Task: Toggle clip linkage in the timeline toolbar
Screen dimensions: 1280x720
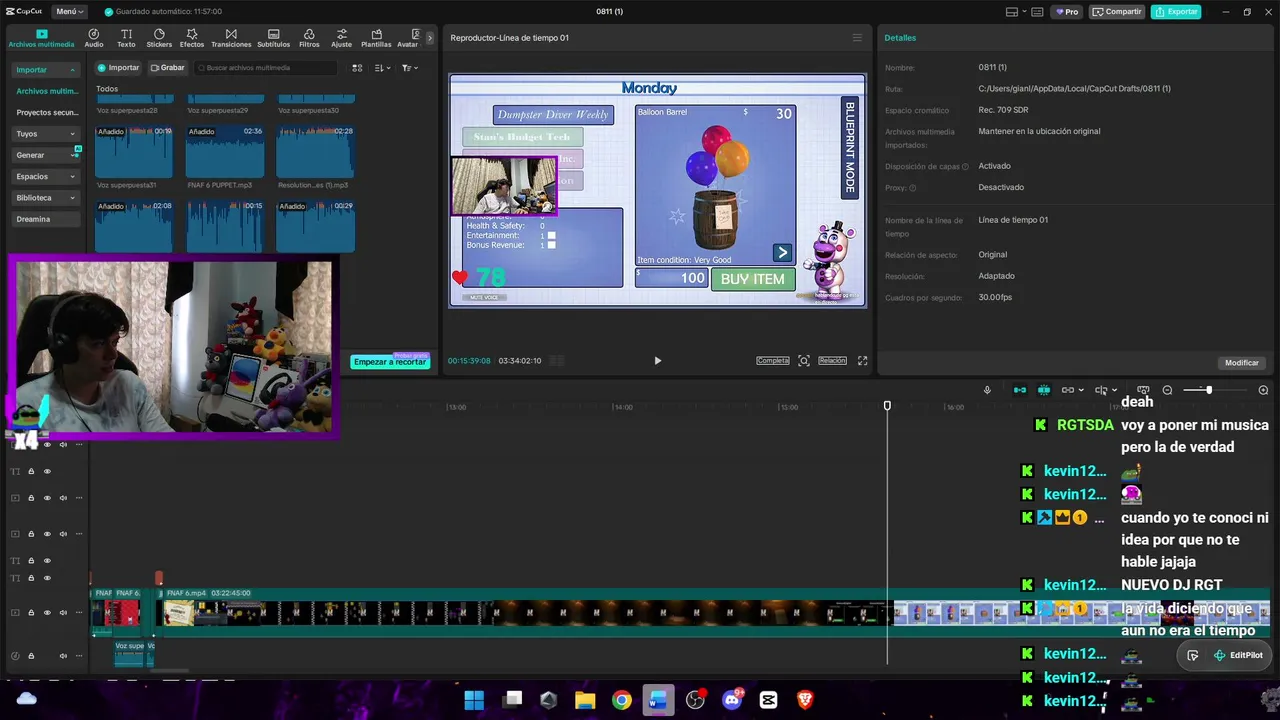Action: (1068, 390)
